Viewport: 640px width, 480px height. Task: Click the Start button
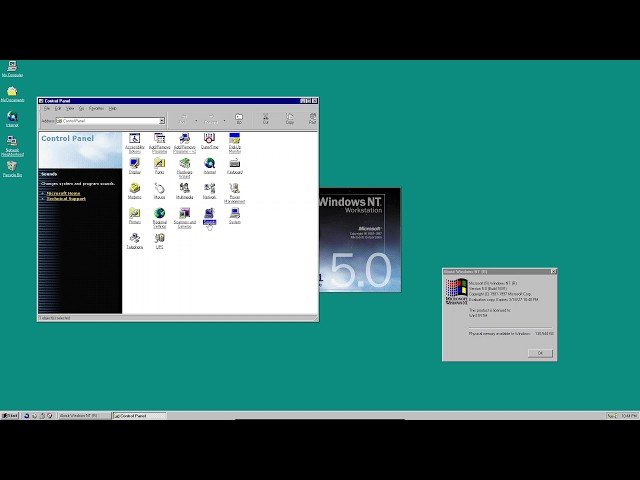(10, 416)
